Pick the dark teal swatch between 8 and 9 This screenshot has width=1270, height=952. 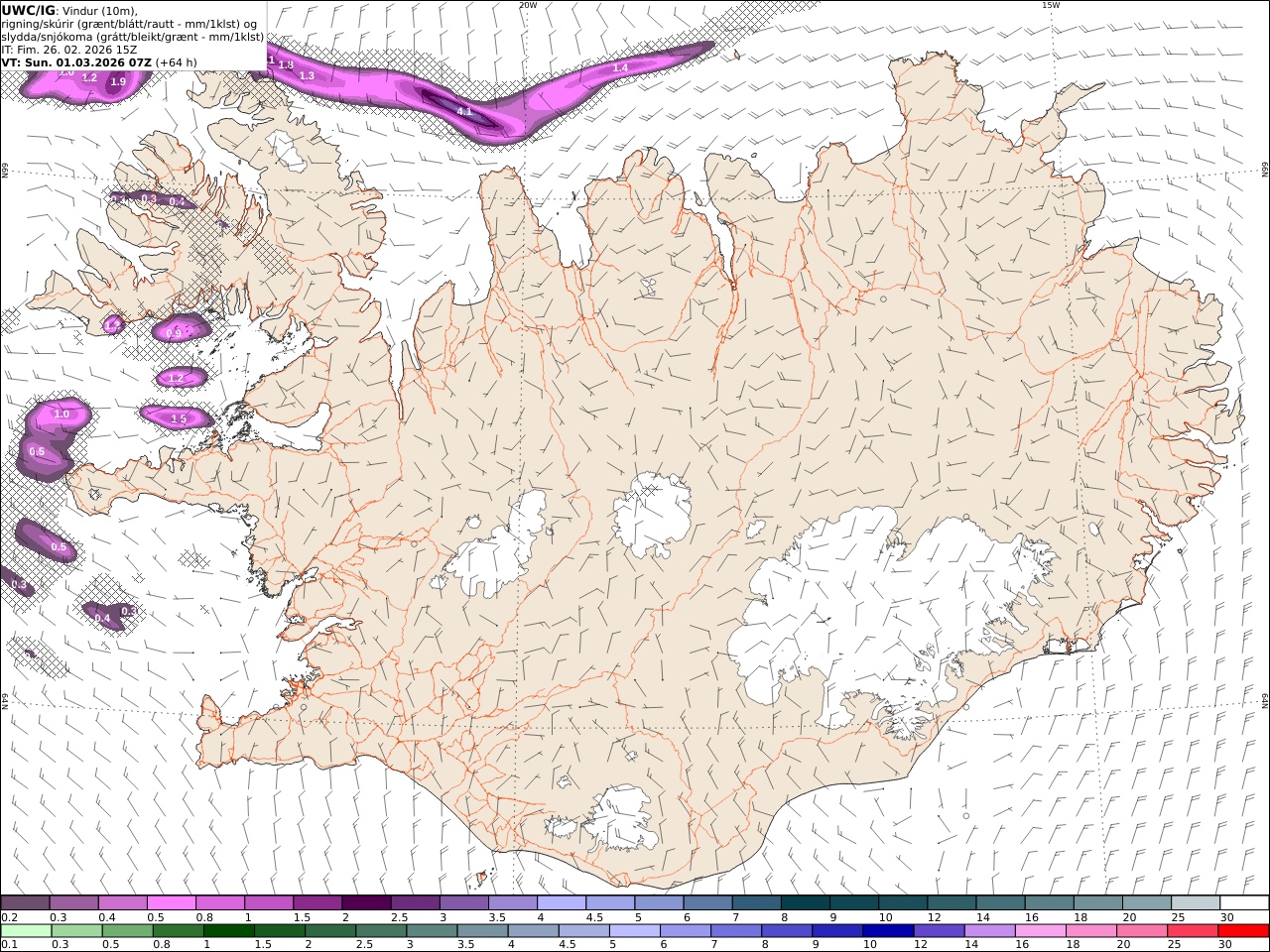[806, 903]
